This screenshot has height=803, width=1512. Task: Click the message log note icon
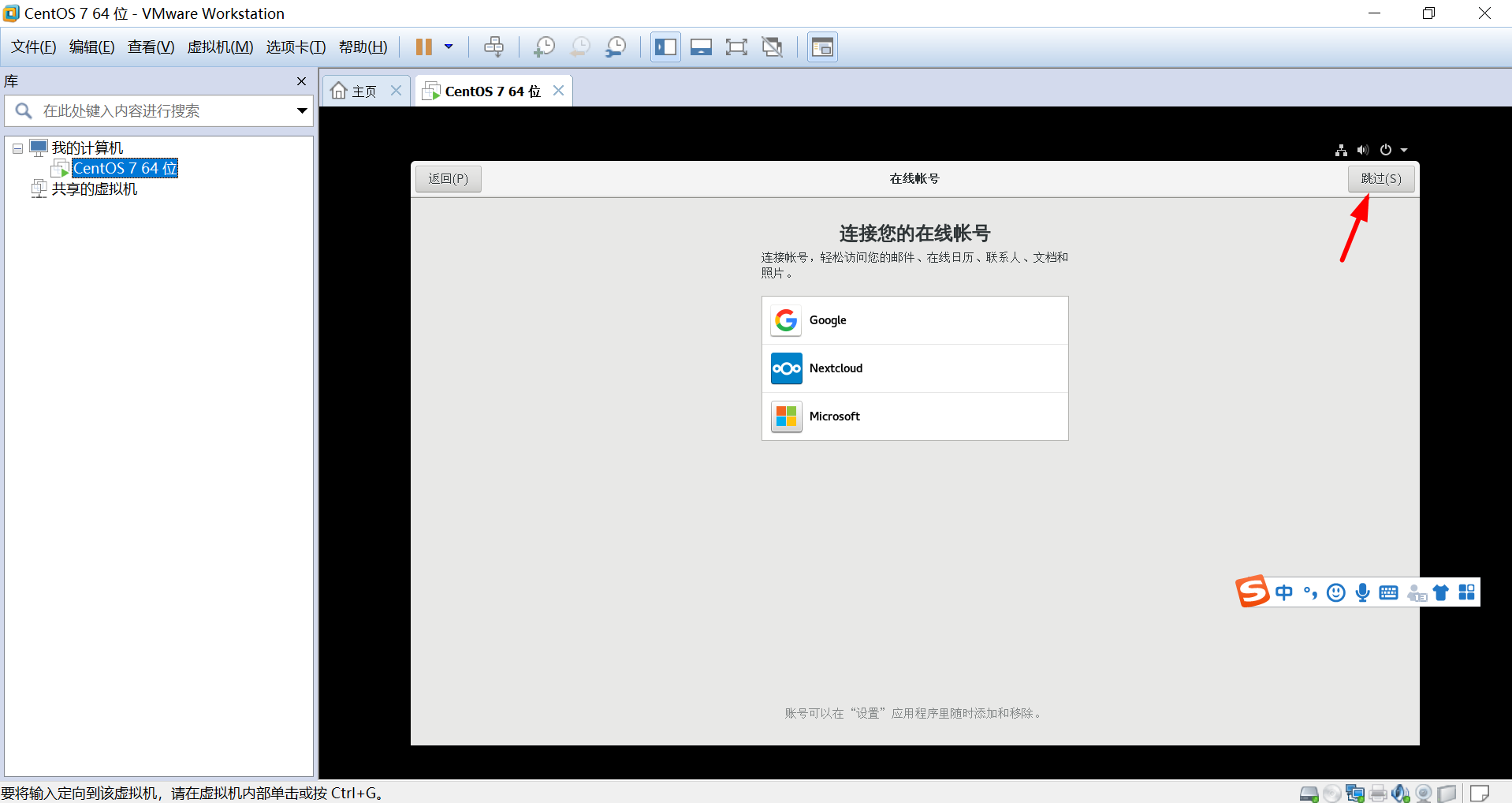tap(1480, 794)
